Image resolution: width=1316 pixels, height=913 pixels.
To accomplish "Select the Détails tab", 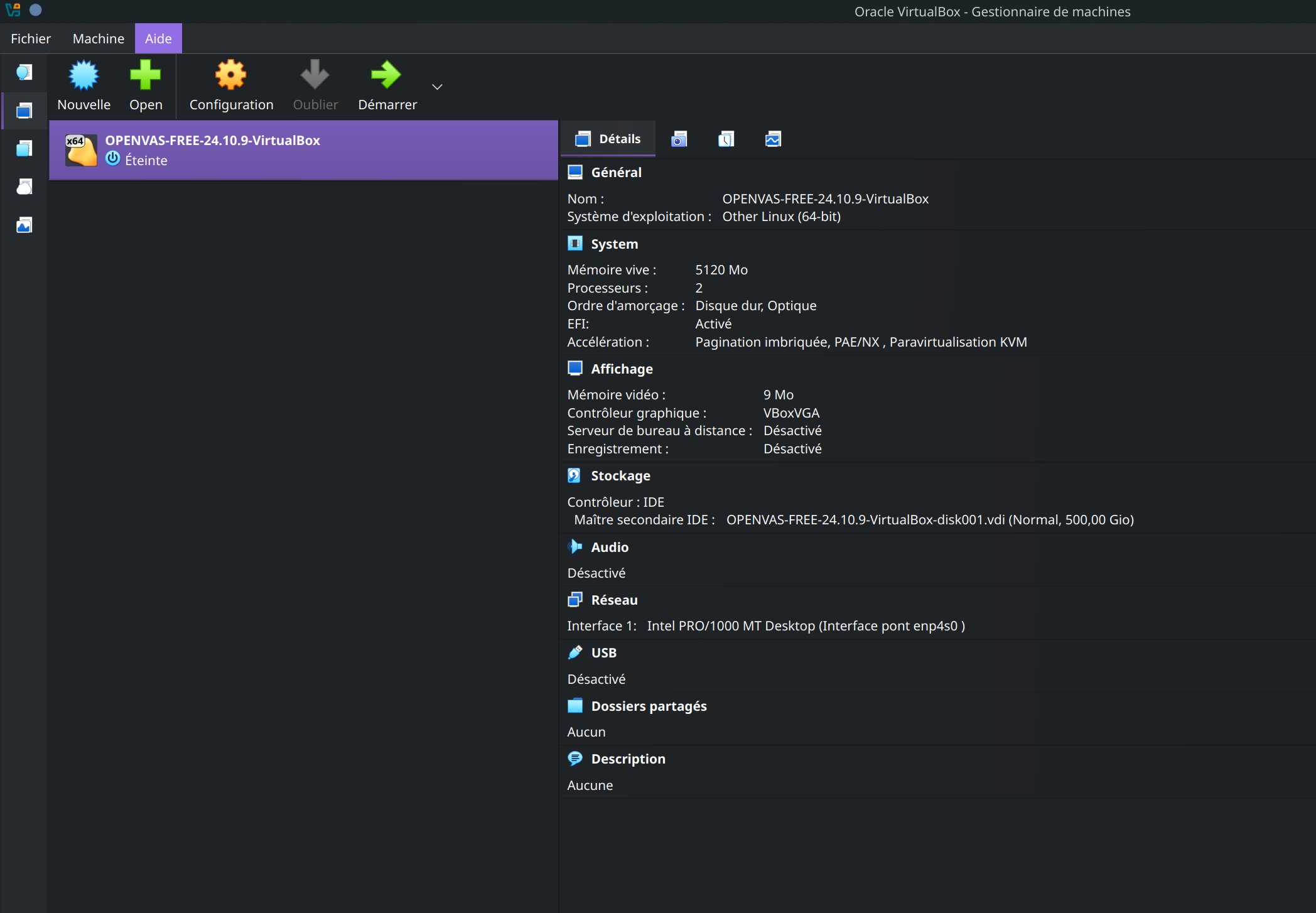I will tap(608, 139).
